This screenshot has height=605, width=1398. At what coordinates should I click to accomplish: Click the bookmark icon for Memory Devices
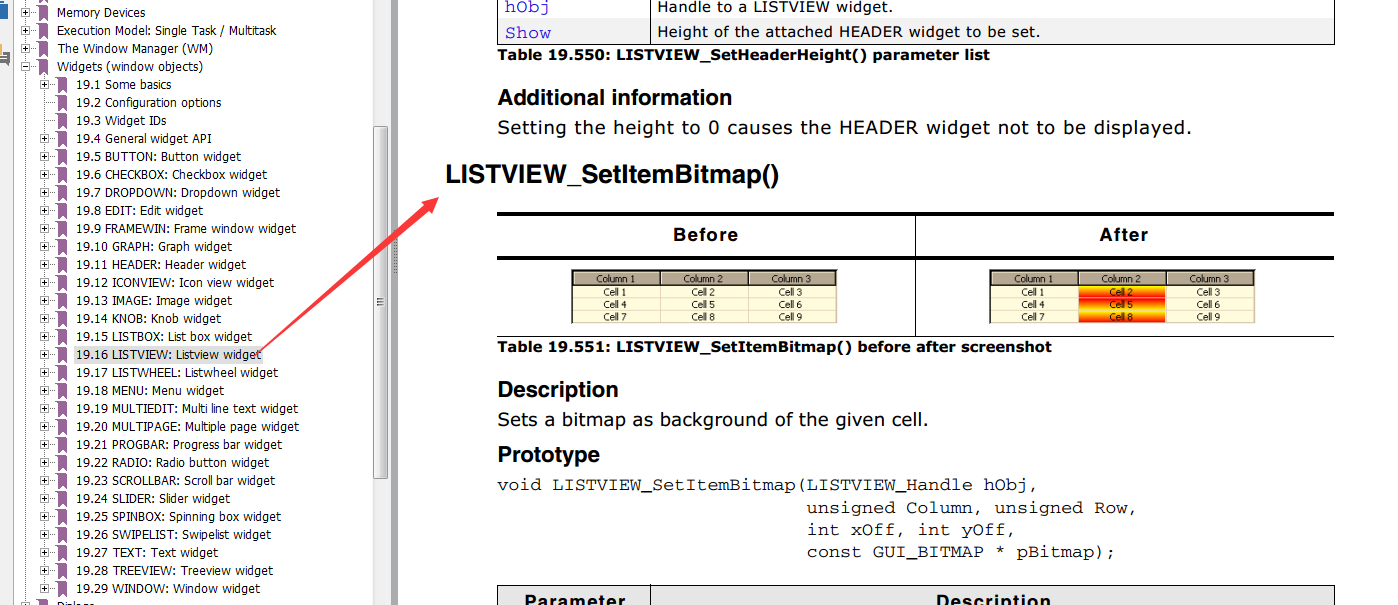[x=43, y=13]
